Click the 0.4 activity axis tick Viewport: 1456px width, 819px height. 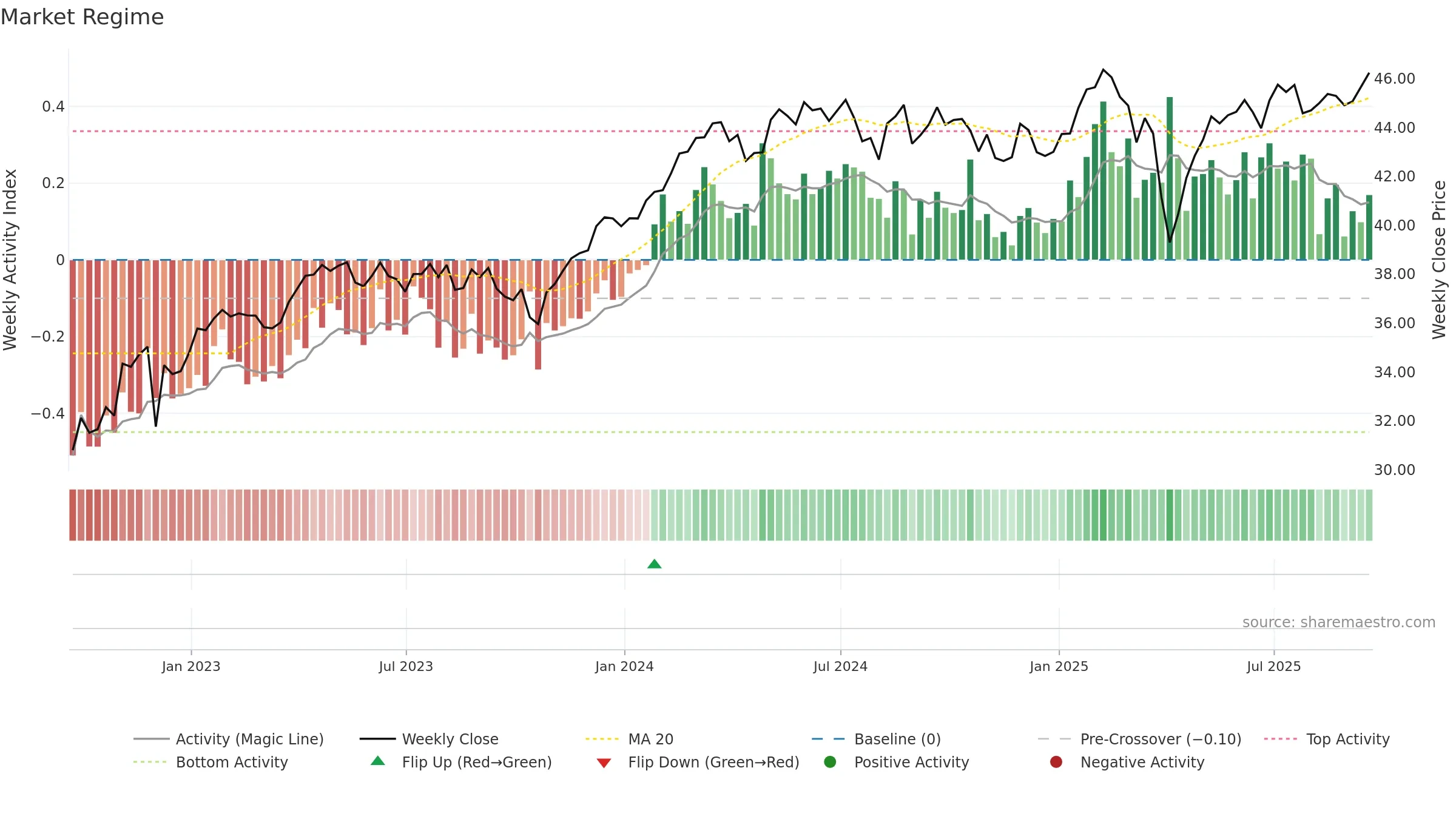click(x=53, y=107)
